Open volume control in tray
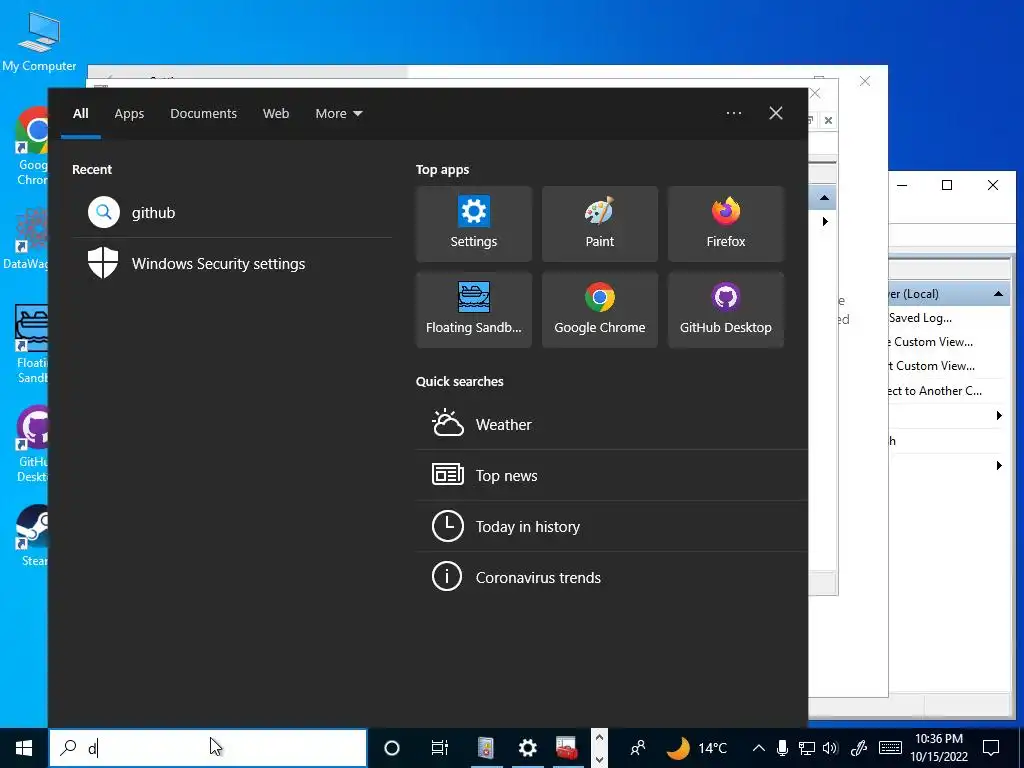Image resolution: width=1024 pixels, height=768 pixels. pos(831,748)
